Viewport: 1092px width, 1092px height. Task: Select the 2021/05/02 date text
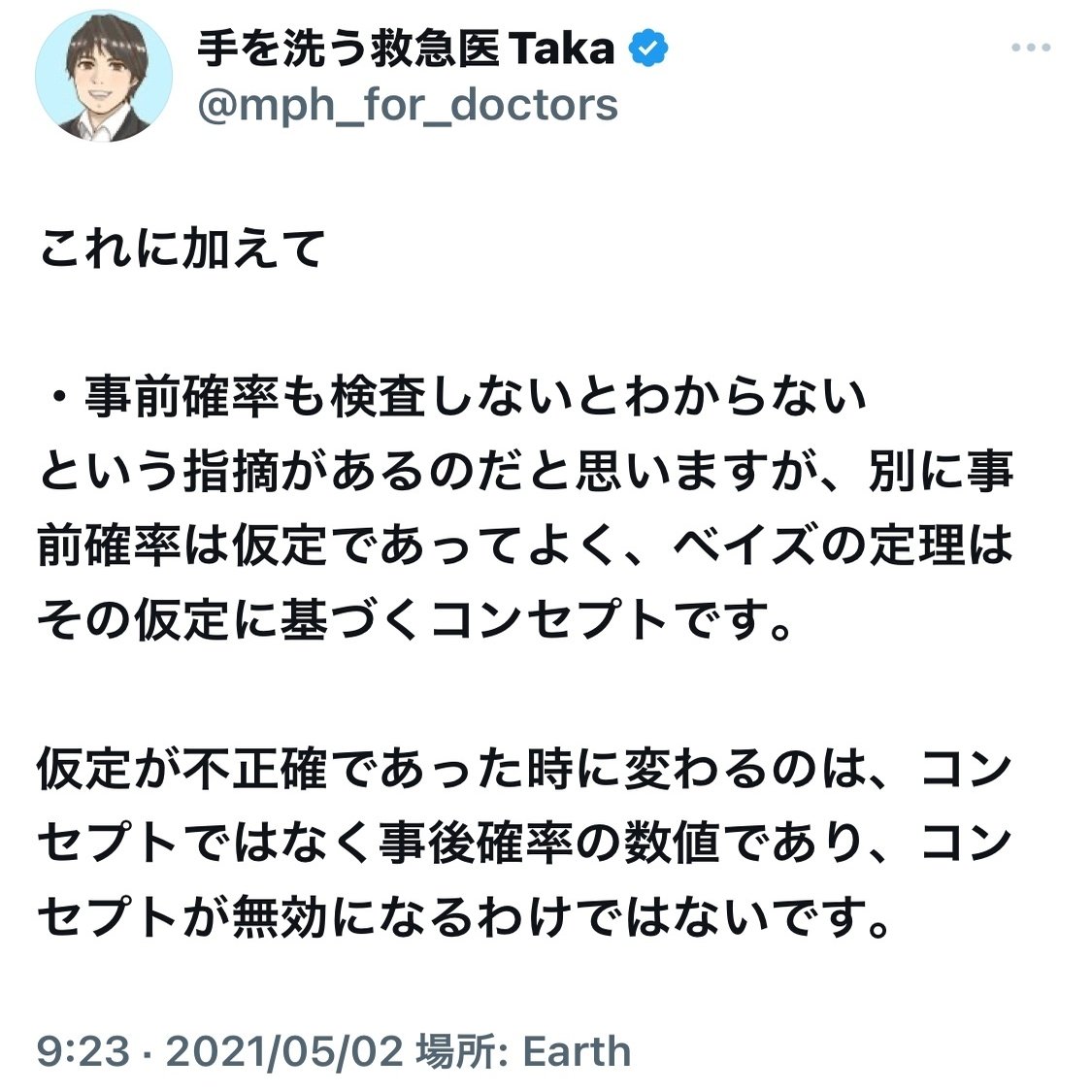284,1050
